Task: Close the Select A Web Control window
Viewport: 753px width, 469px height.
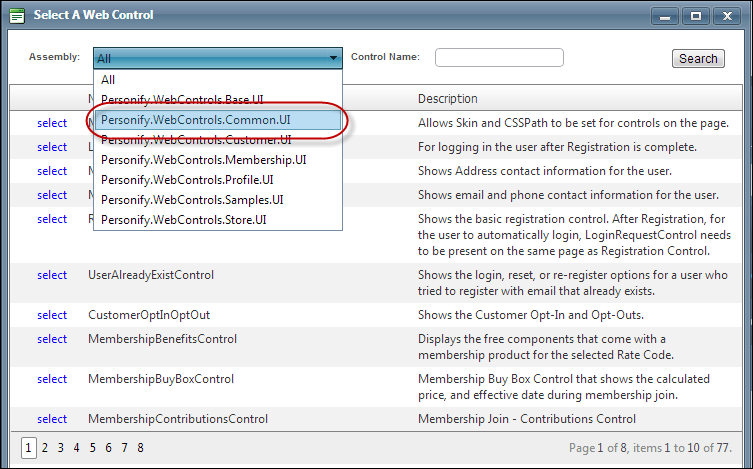Action: [728, 16]
